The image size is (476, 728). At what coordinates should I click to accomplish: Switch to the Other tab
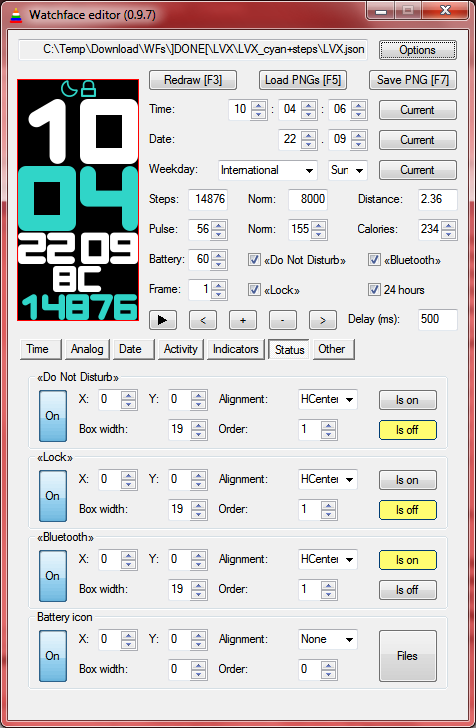coord(333,349)
